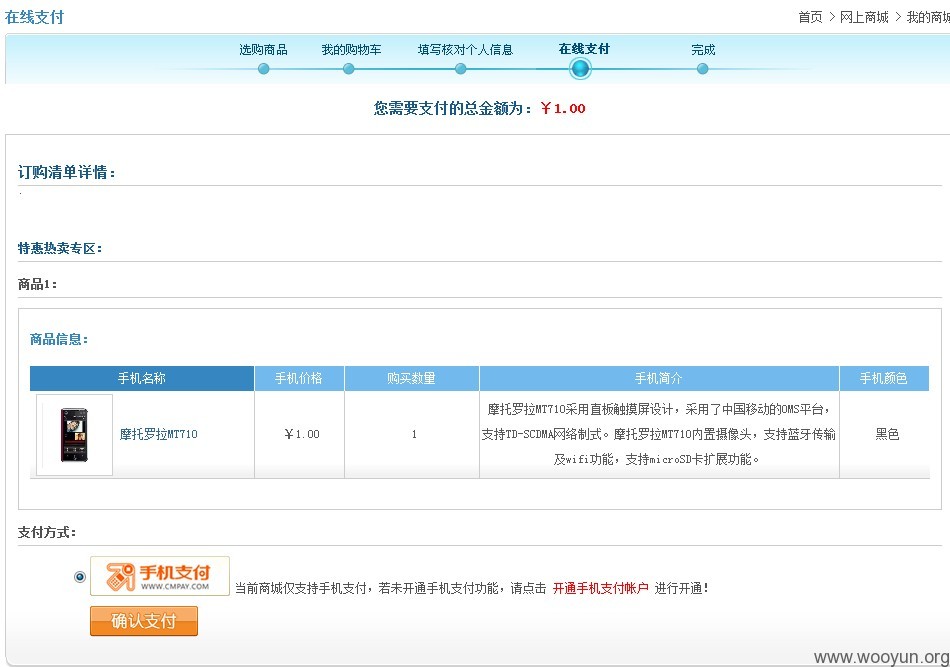Click the 手机简介 column header
The width and height of the screenshot is (950, 667).
coord(659,379)
